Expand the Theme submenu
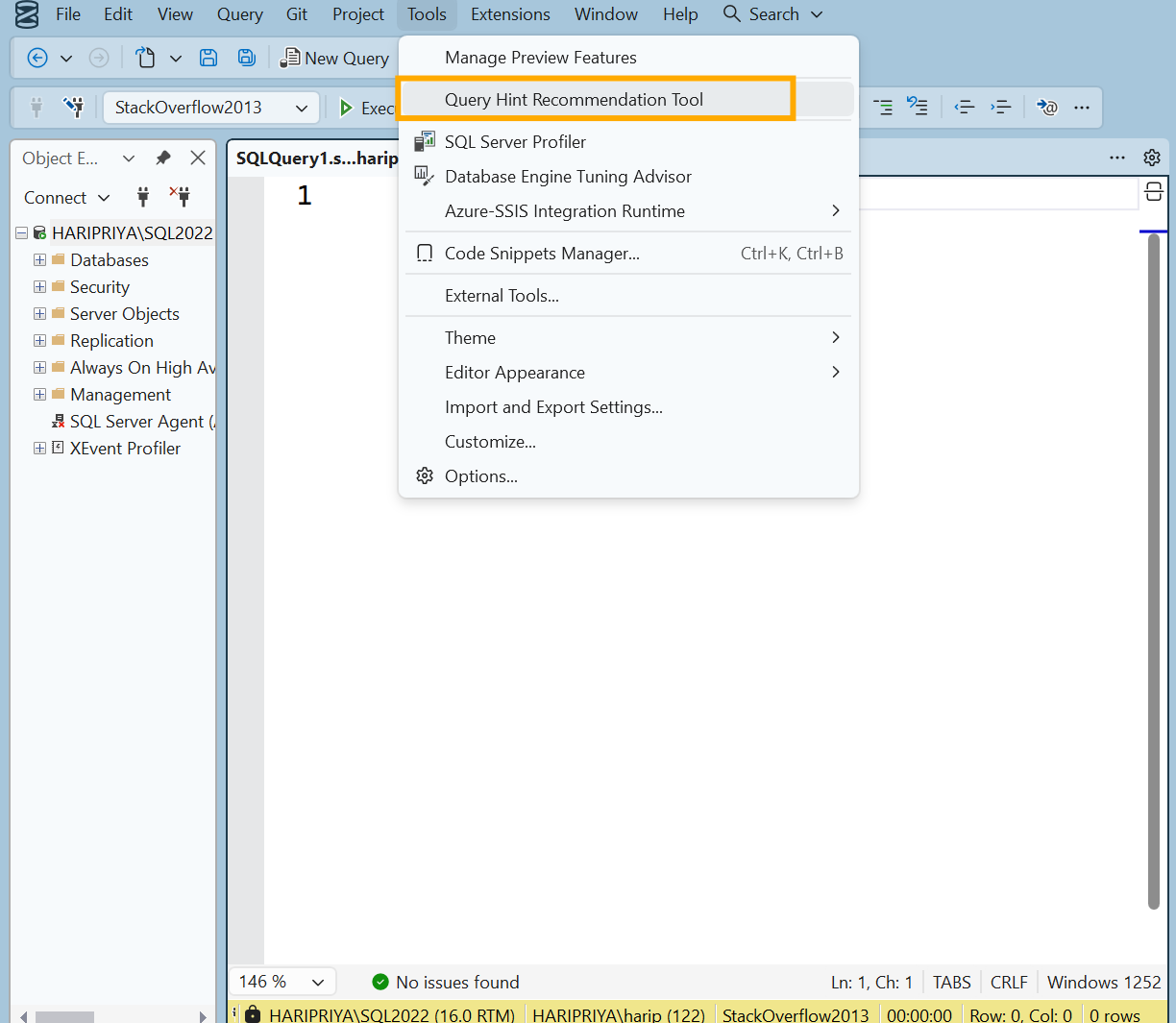Screen dimensions: 1176x1023 (x=628, y=338)
